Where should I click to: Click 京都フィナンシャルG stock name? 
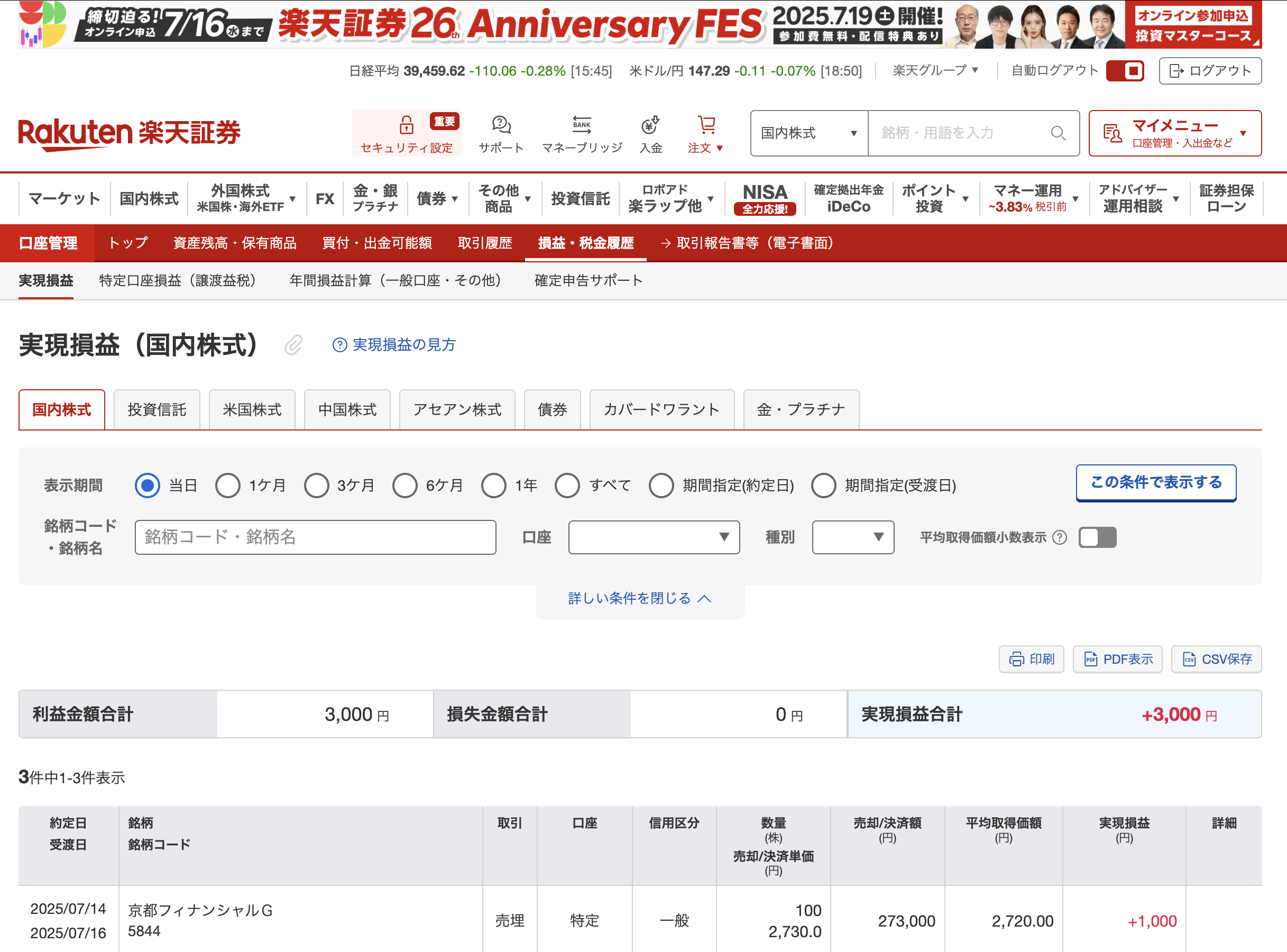coord(200,911)
